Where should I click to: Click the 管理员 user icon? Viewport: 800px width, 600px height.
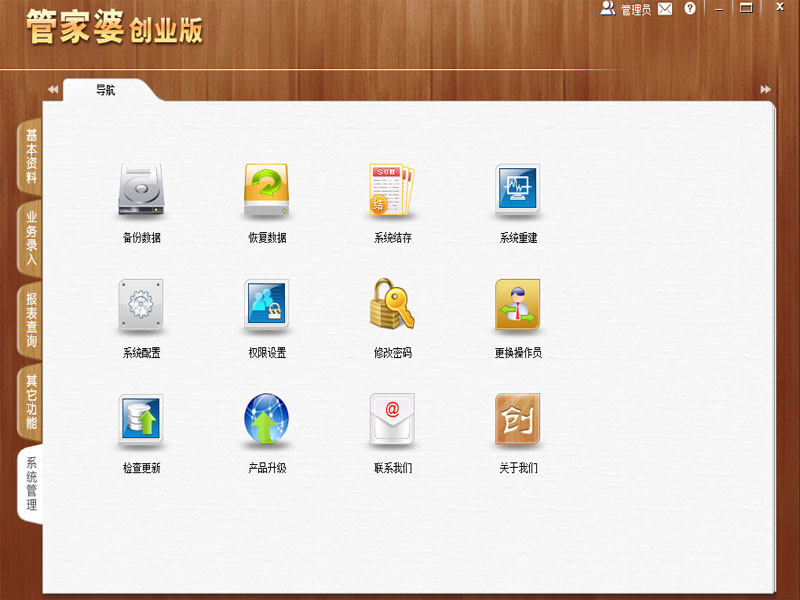pos(607,8)
